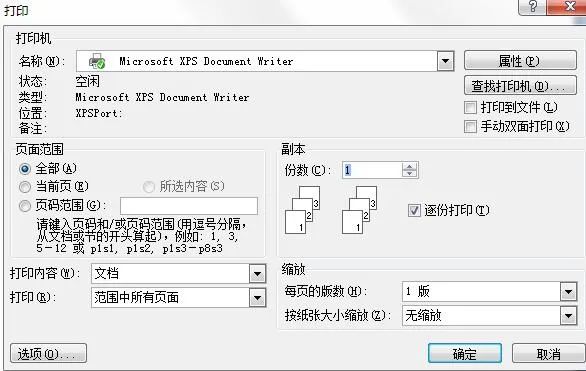Open the 打印 range pages dropdown arrow
This screenshot has width=586, height=371.
[x=257, y=298]
